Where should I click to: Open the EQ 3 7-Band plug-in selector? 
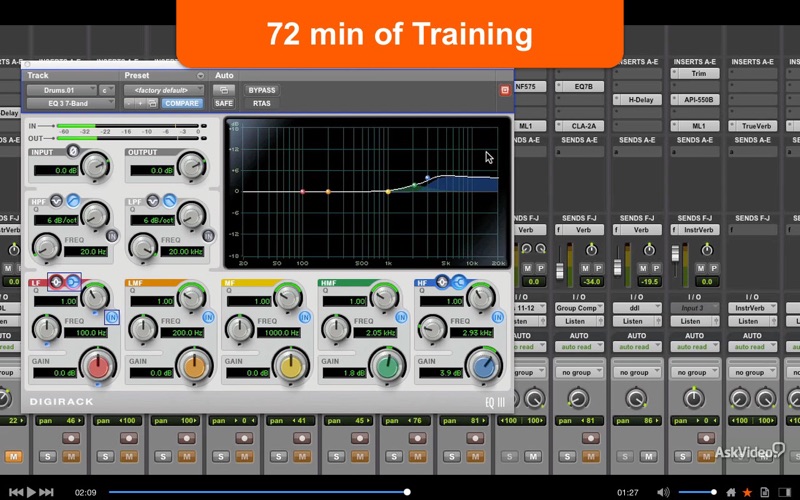click(71, 104)
